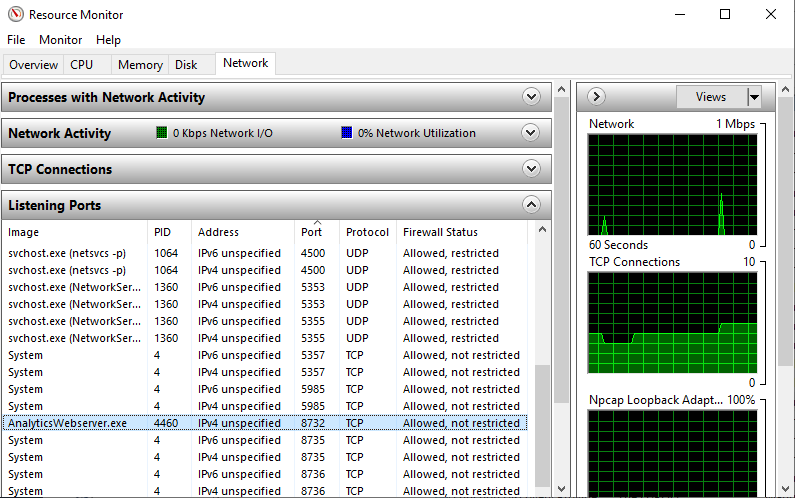Click the Listening Ports scrollbar thumb
795x498 pixels.
pyautogui.click(x=543, y=425)
